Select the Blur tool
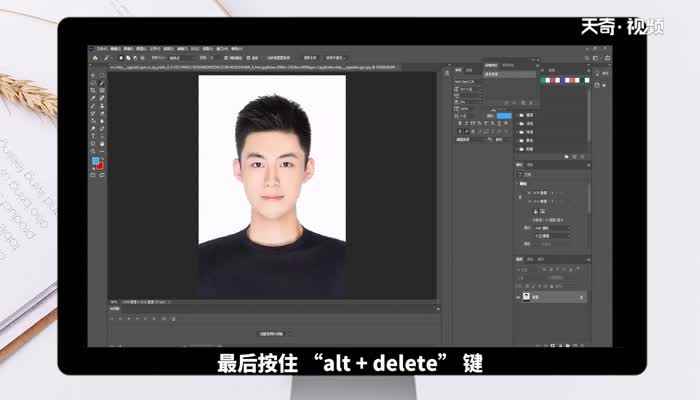Viewport: 700px width, 400px height. [x=102, y=121]
